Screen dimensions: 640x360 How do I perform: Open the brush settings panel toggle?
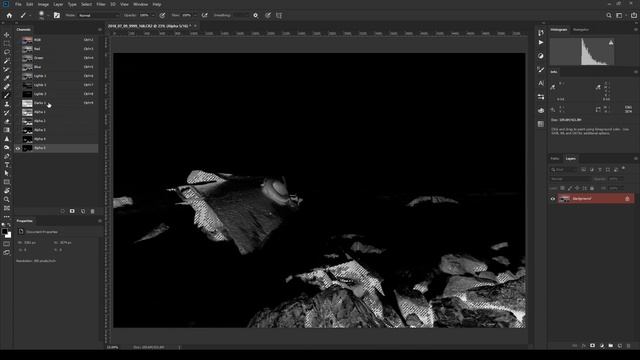(x=57, y=16)
